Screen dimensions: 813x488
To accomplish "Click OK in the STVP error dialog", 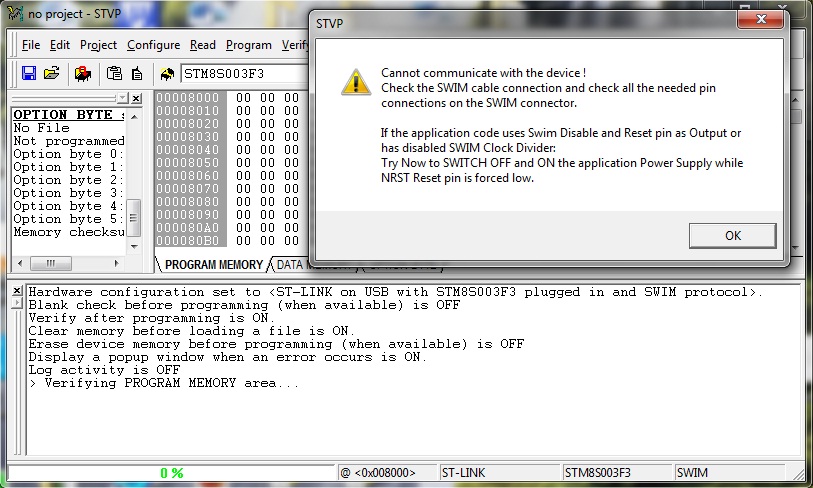I will click(x=733, y=236).
